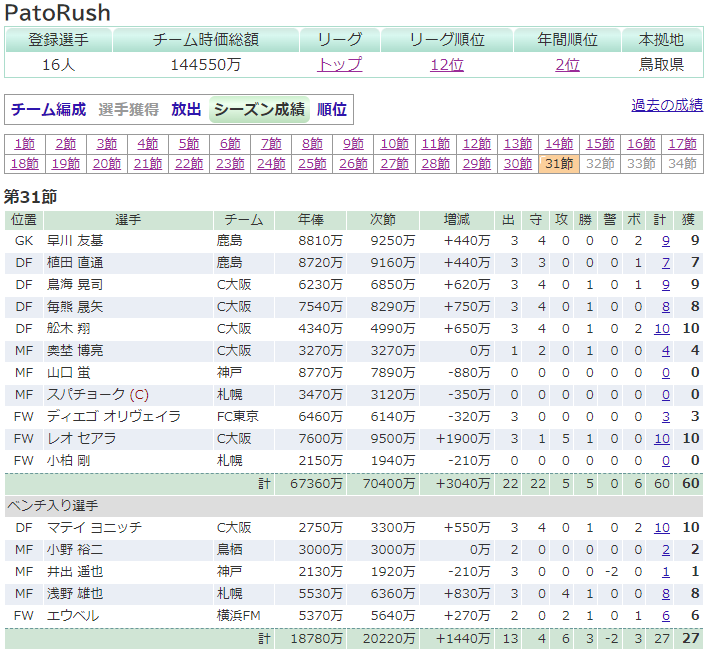The height and width of the screenshot is (652, 705).
Task: Open points total link for 井出 遥也
Action: 665,572
